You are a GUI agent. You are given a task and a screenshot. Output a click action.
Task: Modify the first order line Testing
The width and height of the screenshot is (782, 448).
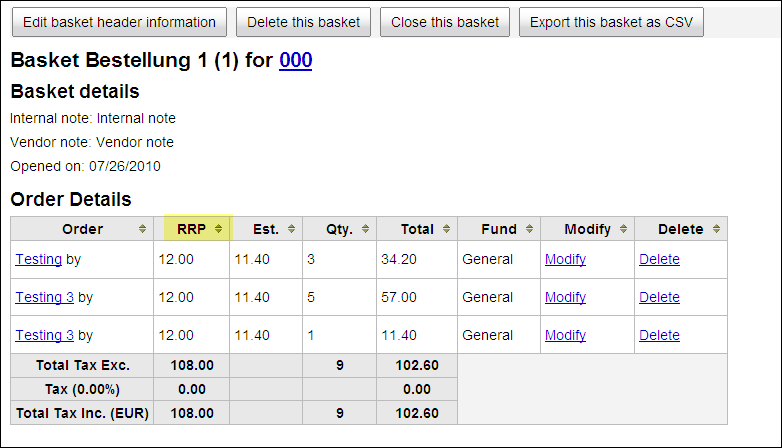pos(565,259)
